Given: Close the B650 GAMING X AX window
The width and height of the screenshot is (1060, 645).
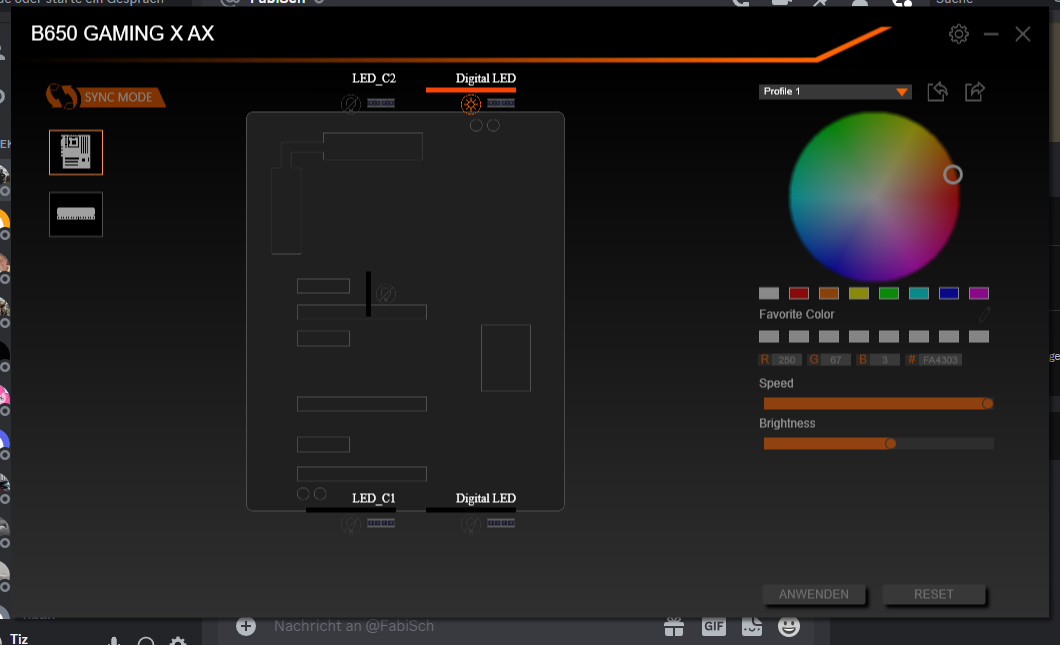Looking at the screenshot, I should pyautogui.click(x=1023, y=34).
